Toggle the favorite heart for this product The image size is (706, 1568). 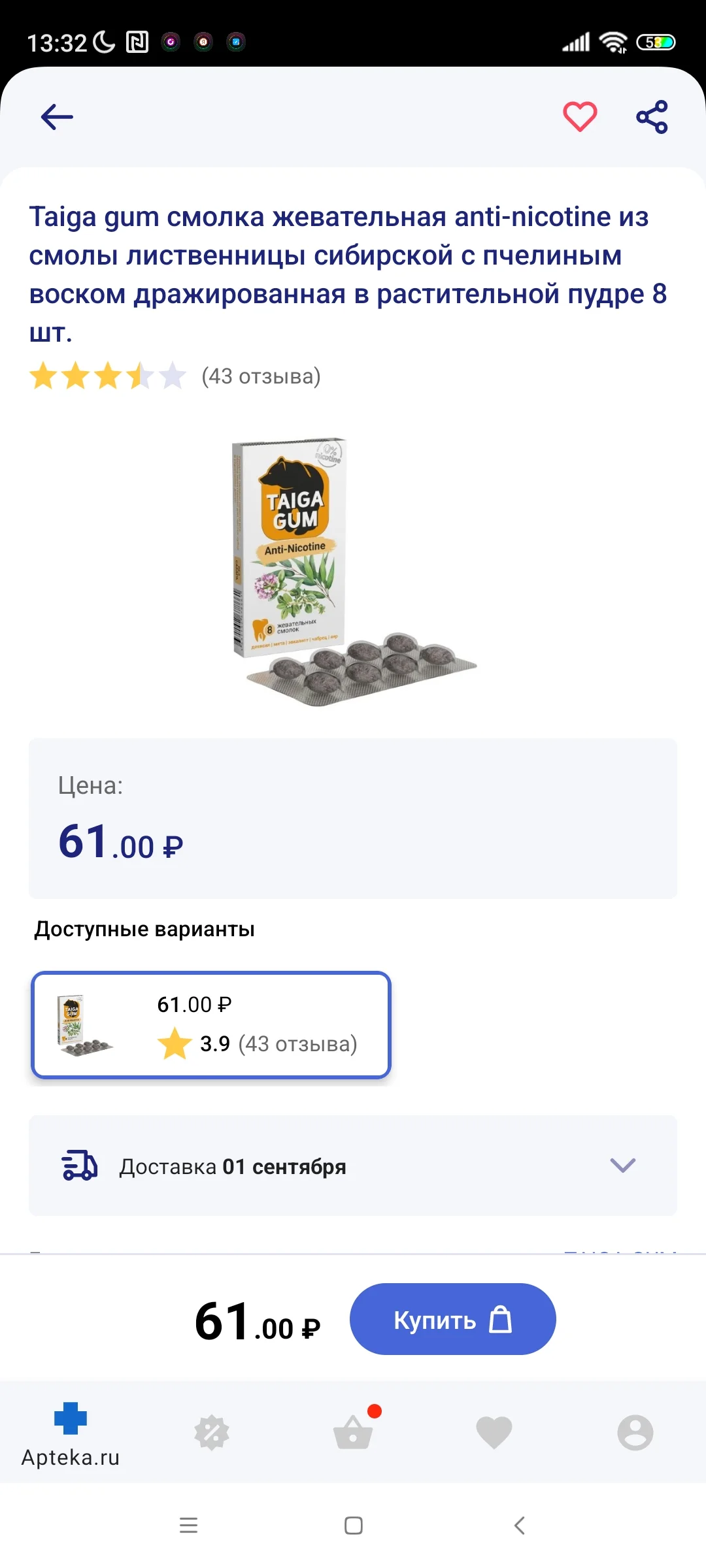tap(580, 118)
